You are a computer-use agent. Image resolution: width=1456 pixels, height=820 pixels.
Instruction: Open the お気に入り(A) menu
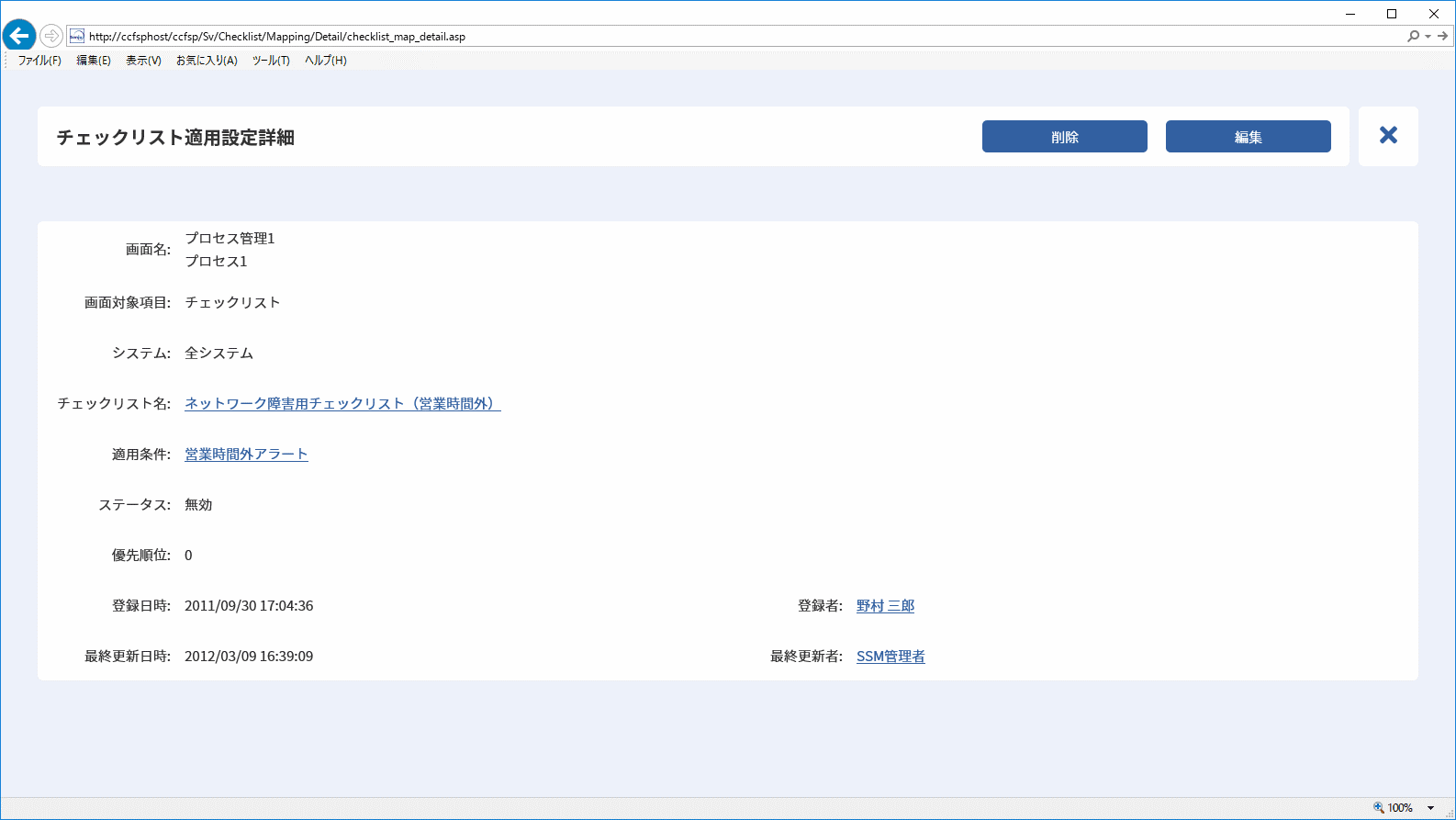pos(207,61)
